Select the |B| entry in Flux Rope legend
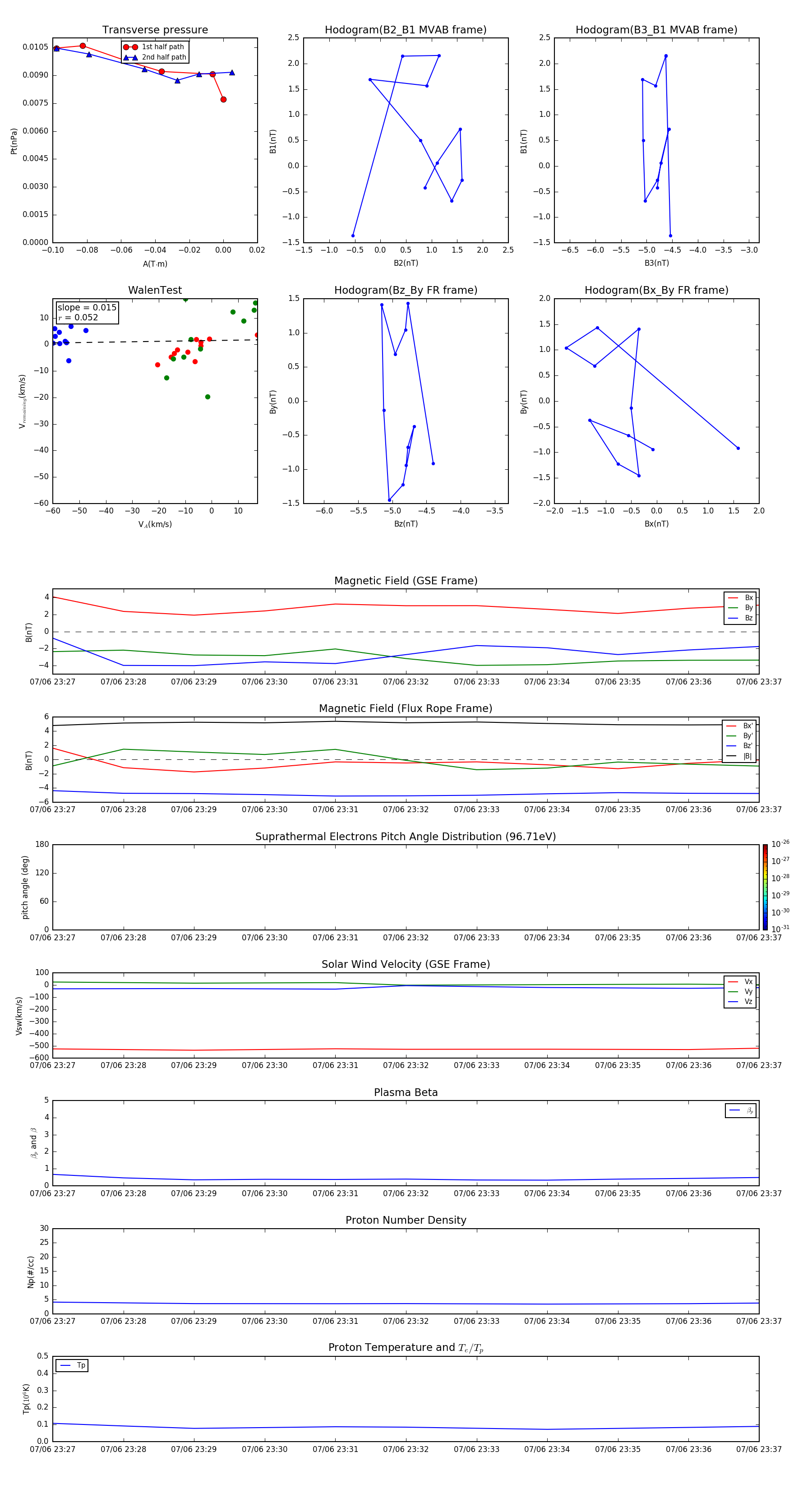The height and width of the screenshot is (1489, 812). [x=739, y=756]
